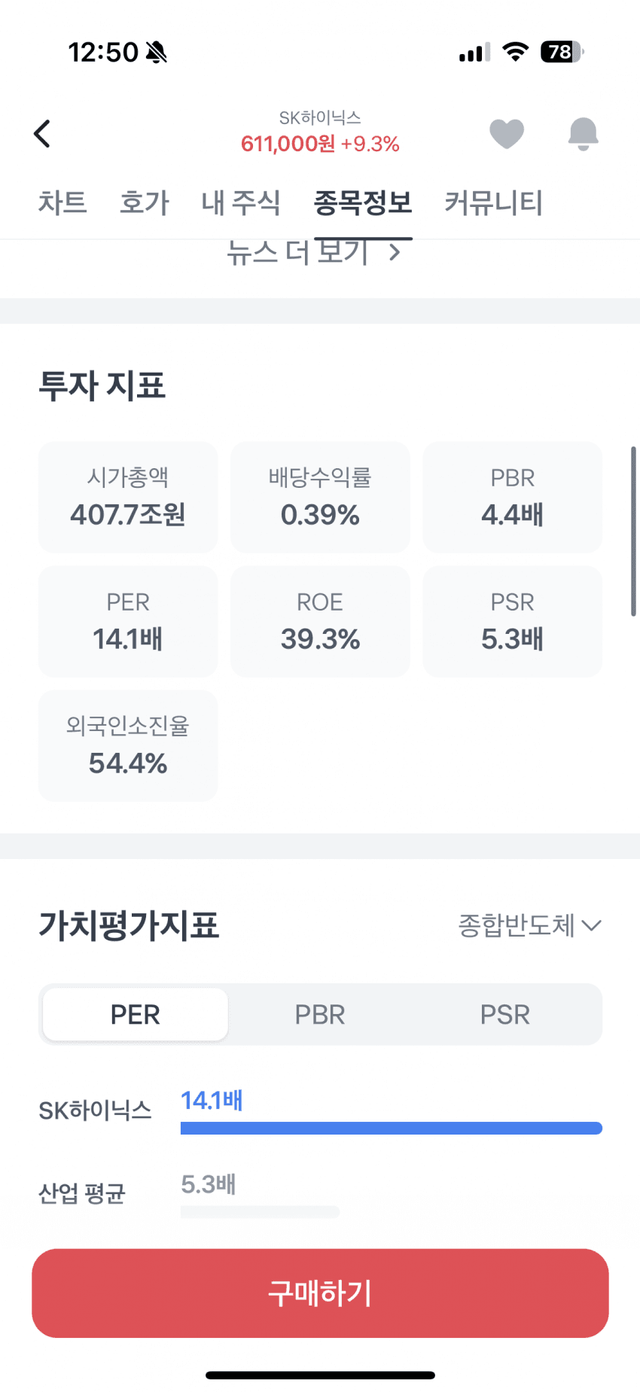Open 뉴스 더 보기 link
The width and height of the screenshot is (640, 1392).
point(314,253)
